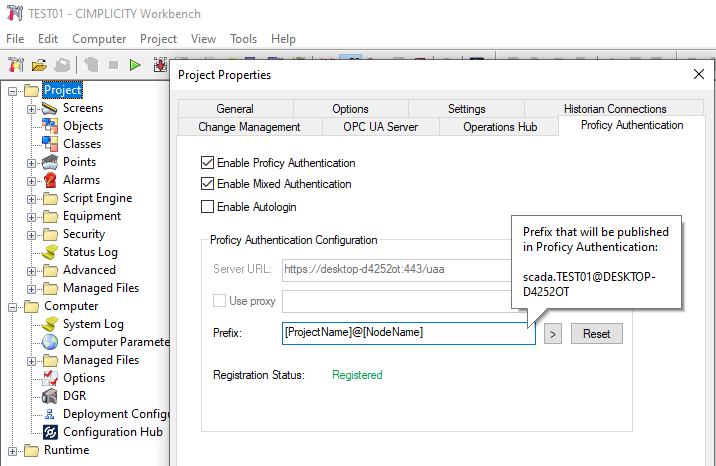Click the Alarms icon in tree
The height and width of the screenshot is (466, 716).
coord(50,180)
